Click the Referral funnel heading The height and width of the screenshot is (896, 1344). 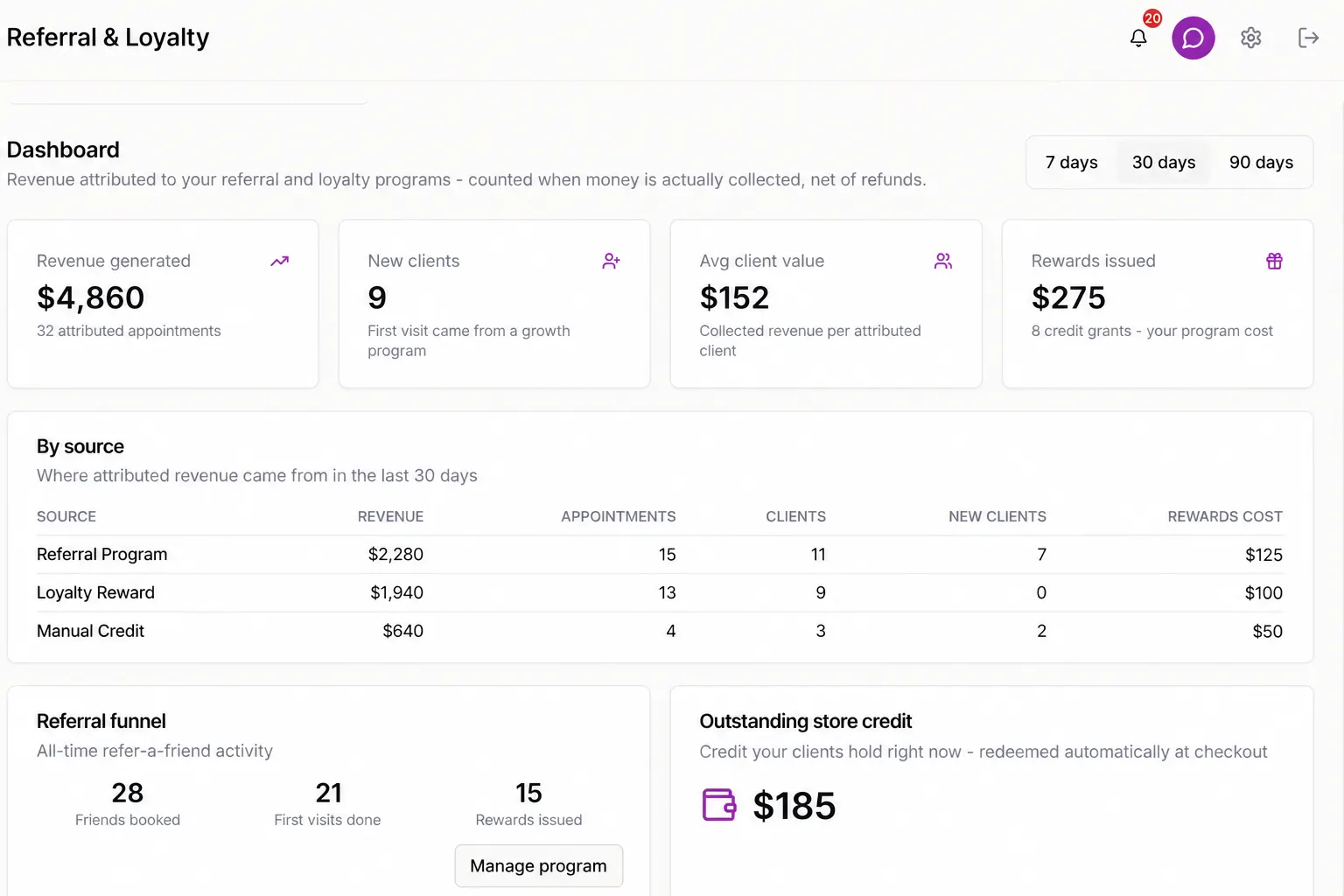tap(101, 721)
